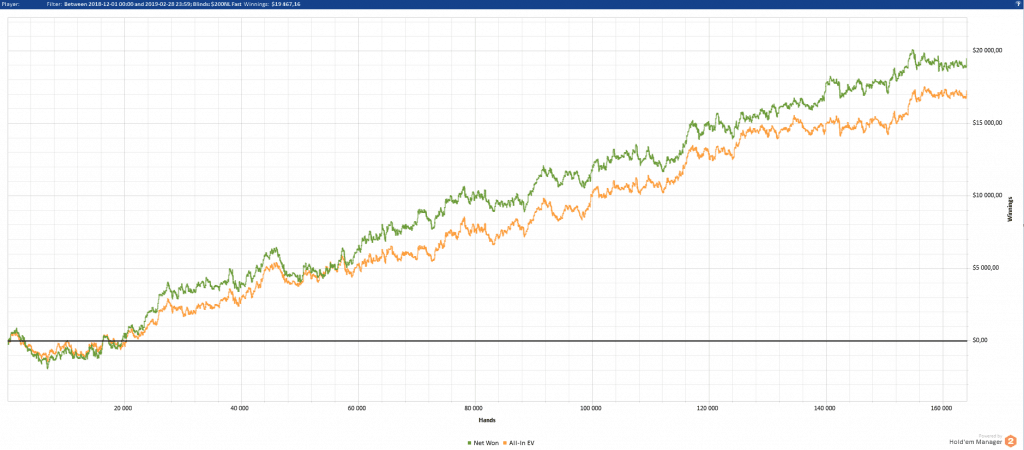Click the 40 000 hands axis label
The image size is (1024, 450).
pos(240,409)
